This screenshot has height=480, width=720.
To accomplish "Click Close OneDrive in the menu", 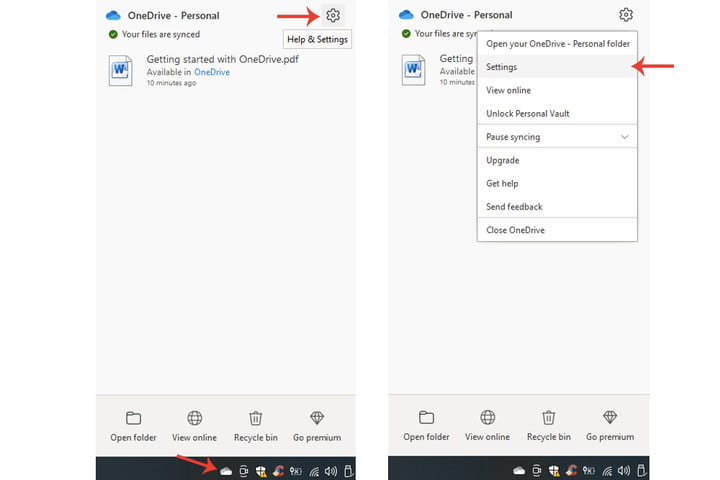I will (515, 230).
